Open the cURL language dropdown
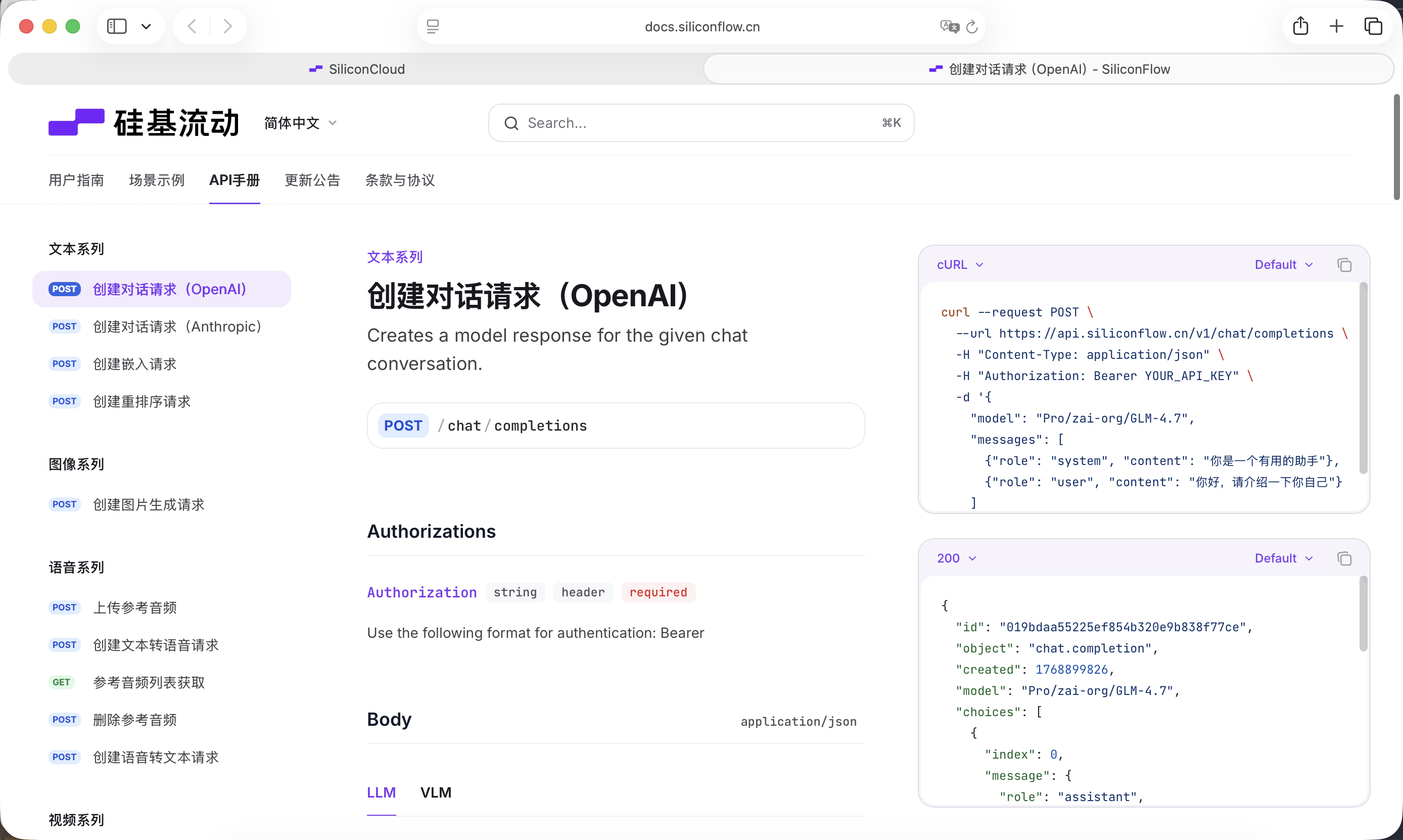 click(960, 265)
